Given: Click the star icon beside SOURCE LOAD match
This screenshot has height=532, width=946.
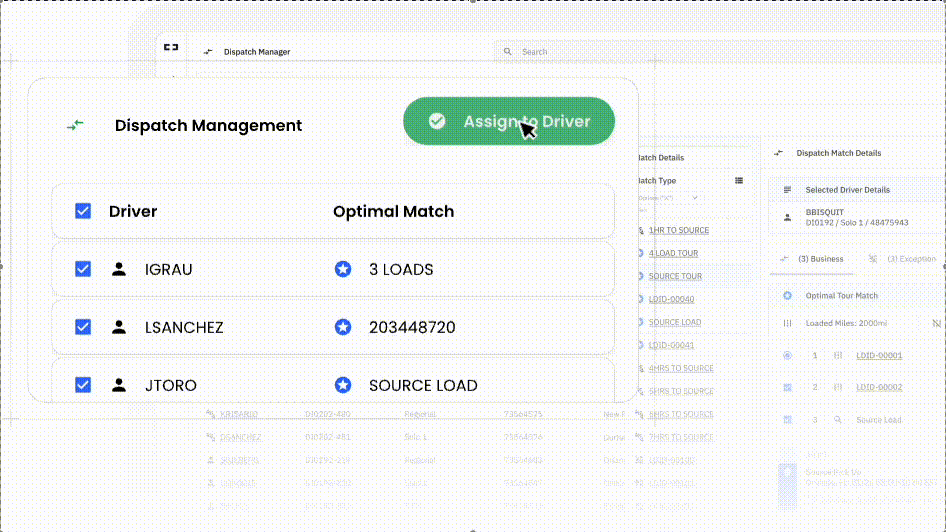Looking at the screenshot, I should click(x=343, y=385).
